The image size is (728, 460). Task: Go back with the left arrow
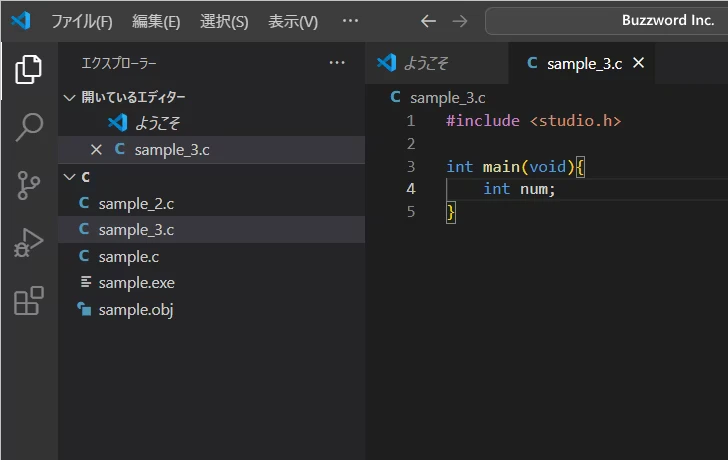click(428, 21)
